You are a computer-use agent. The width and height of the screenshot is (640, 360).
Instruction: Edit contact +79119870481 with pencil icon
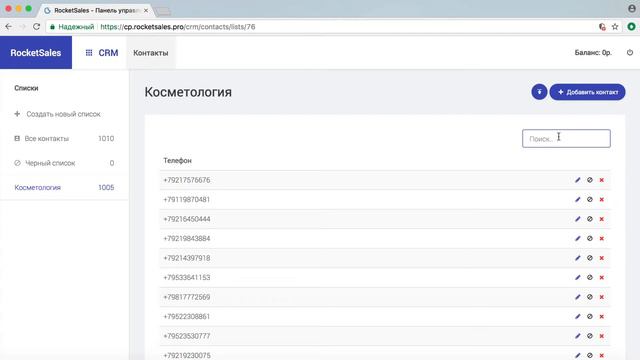click(578, 200)
